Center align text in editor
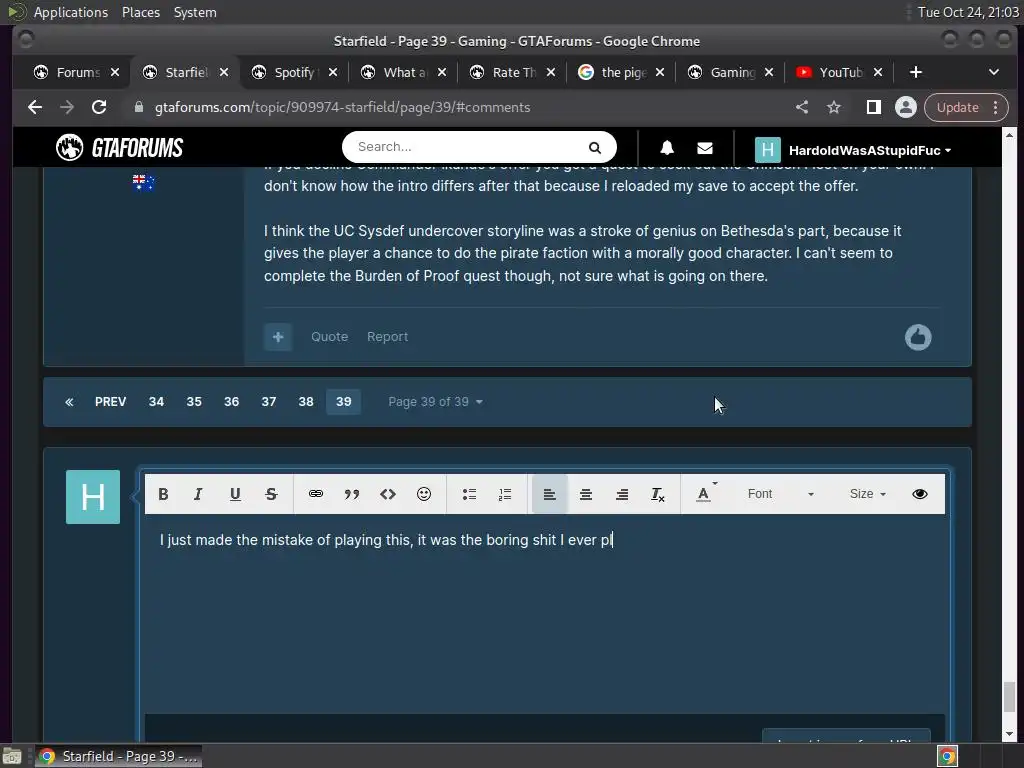 586,494
